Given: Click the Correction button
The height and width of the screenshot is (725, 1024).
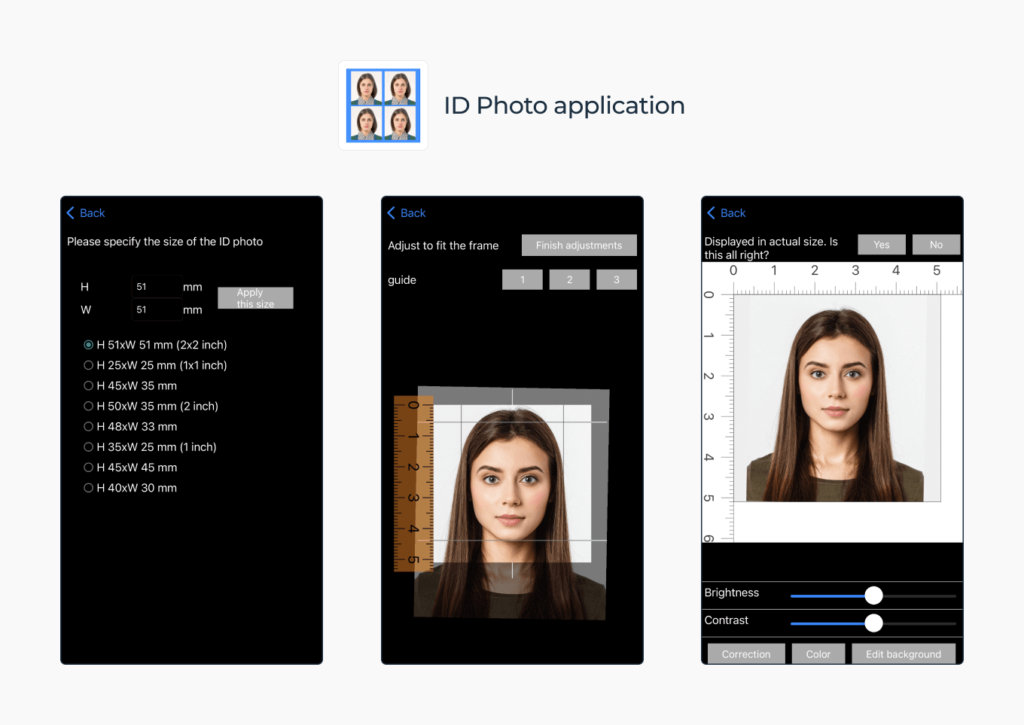Looking at the screenshot, I should (745, 653).
